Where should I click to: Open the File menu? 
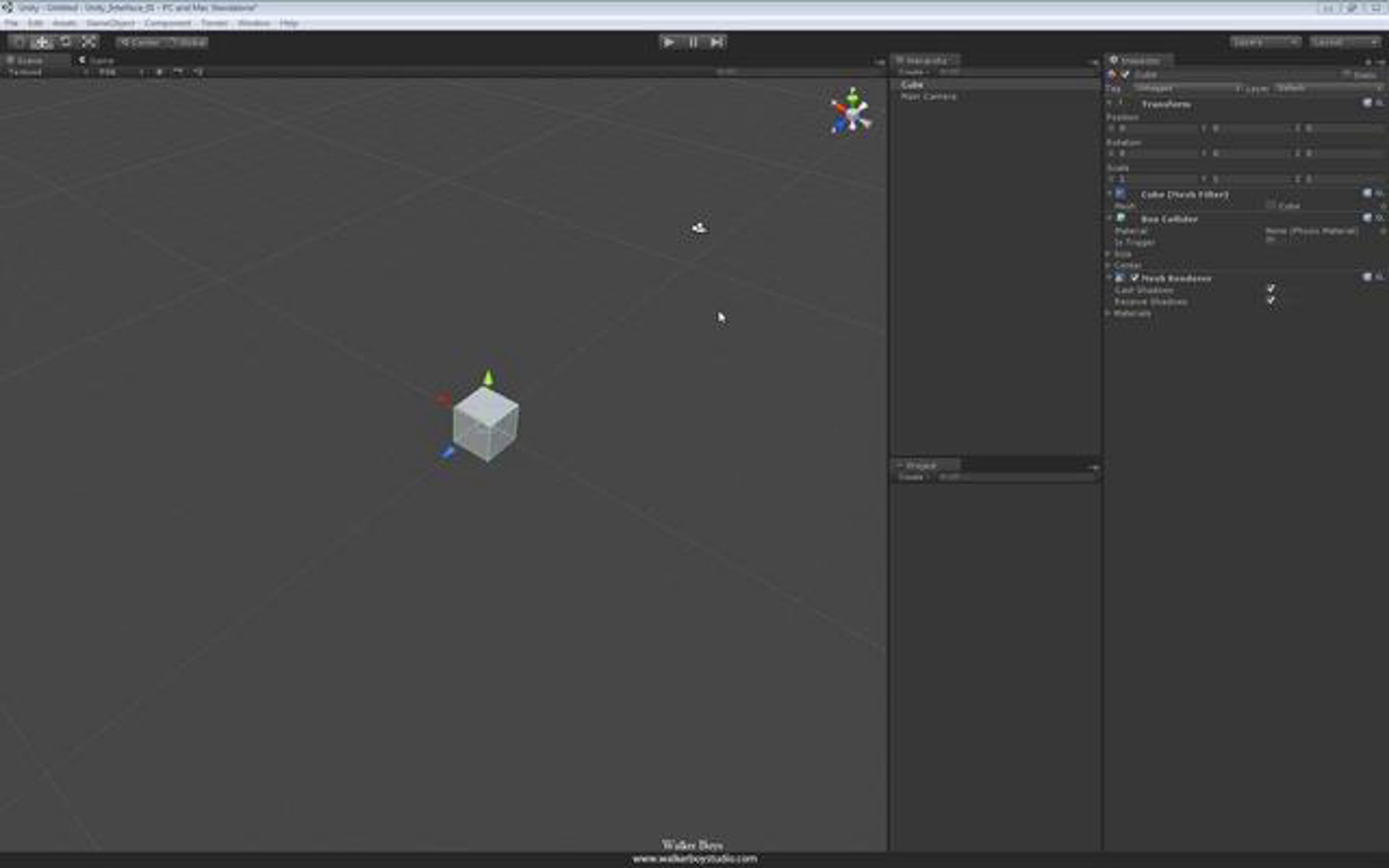[12, 23]
